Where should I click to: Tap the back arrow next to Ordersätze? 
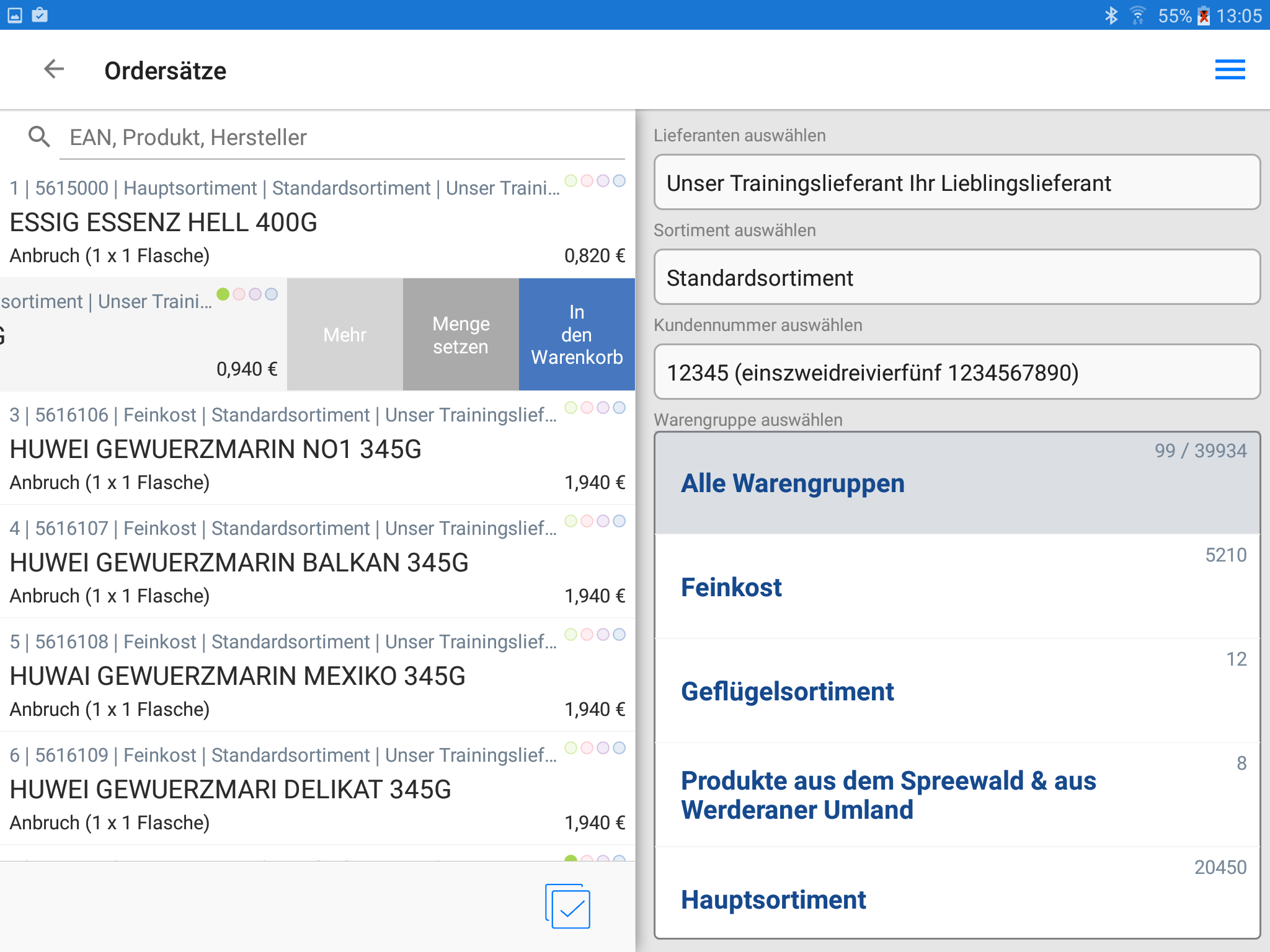[55, 69]
